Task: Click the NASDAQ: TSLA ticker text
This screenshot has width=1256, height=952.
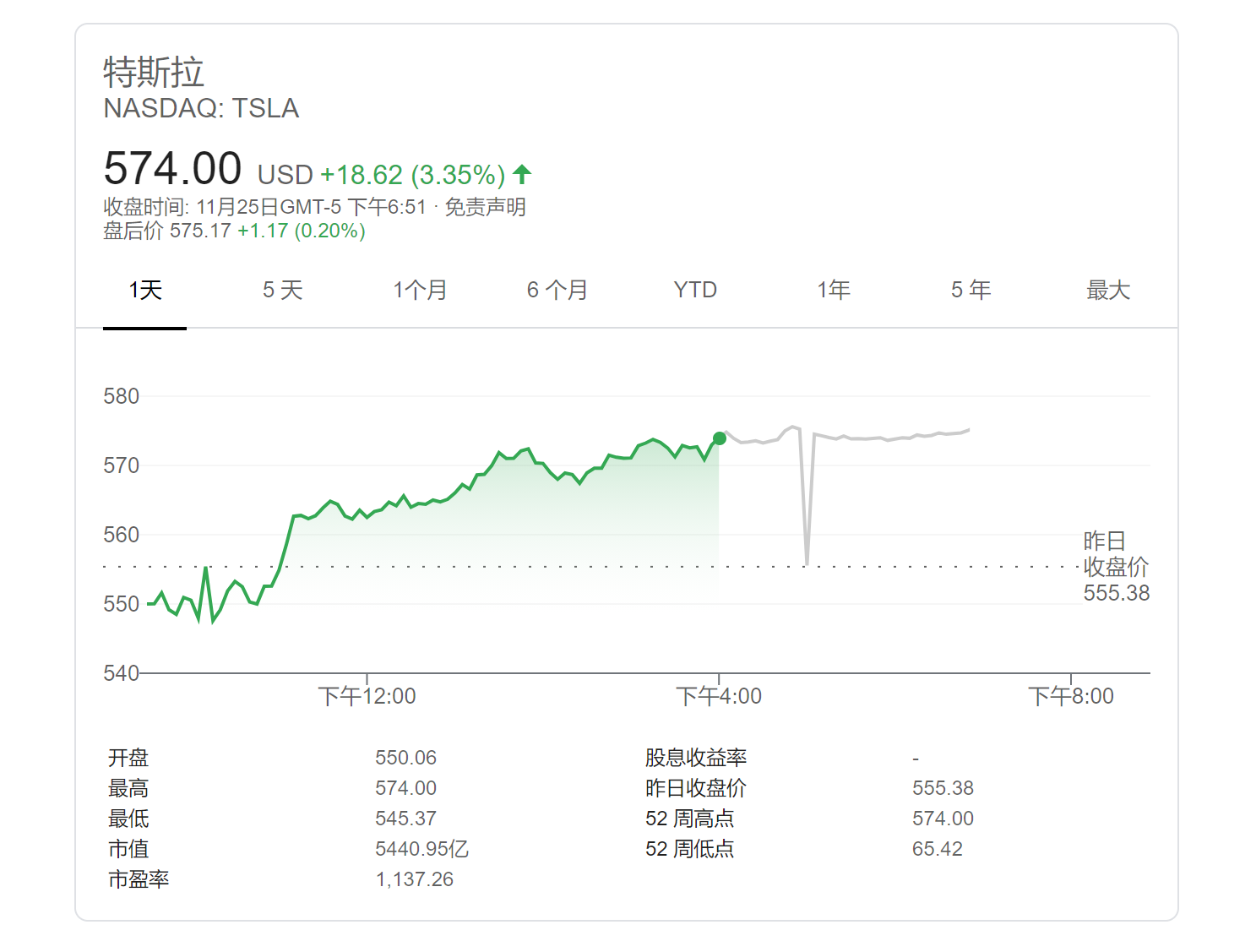Action: point(201,108)
